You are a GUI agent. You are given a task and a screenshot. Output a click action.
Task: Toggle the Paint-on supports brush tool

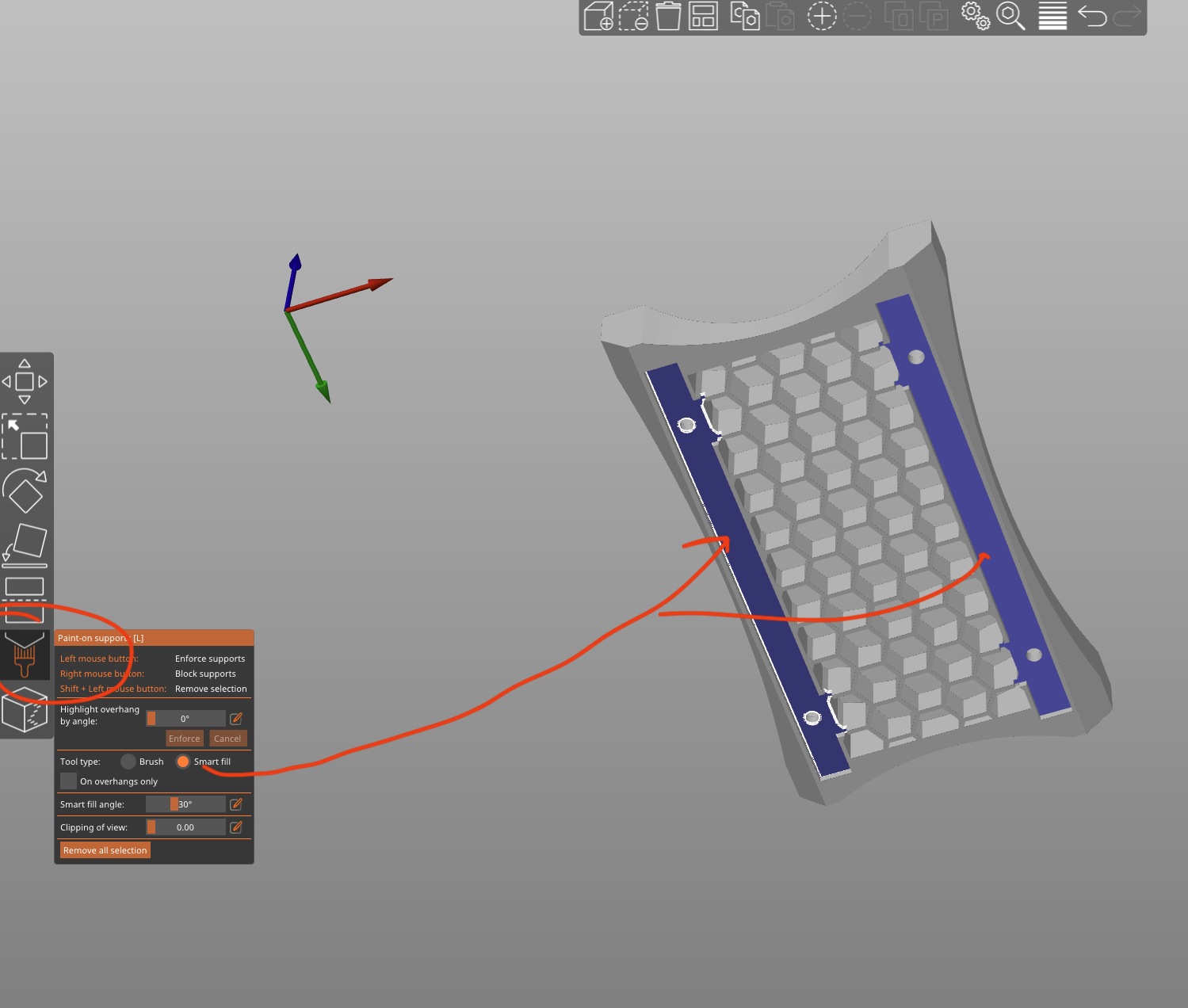(25, 655)
